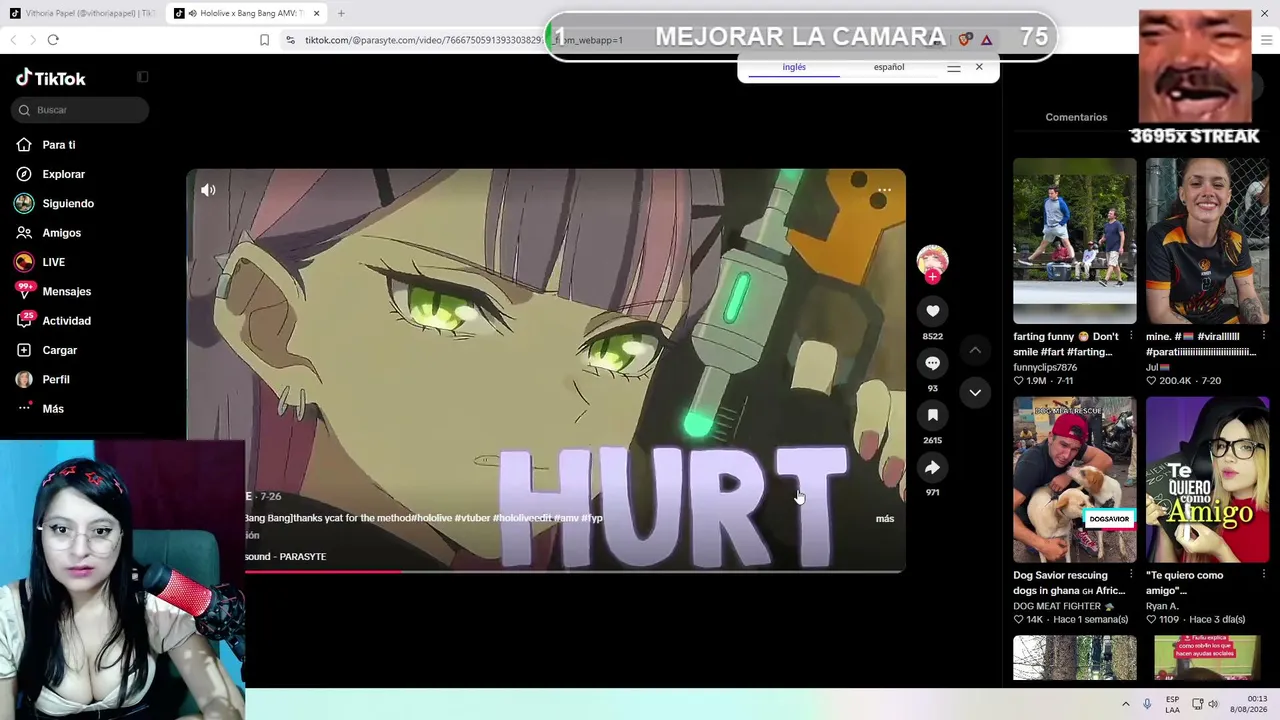The height and width of the screenshot is (720, 1280).
Task: Follow the creator with the plus badge
Action: coord(932,277)
